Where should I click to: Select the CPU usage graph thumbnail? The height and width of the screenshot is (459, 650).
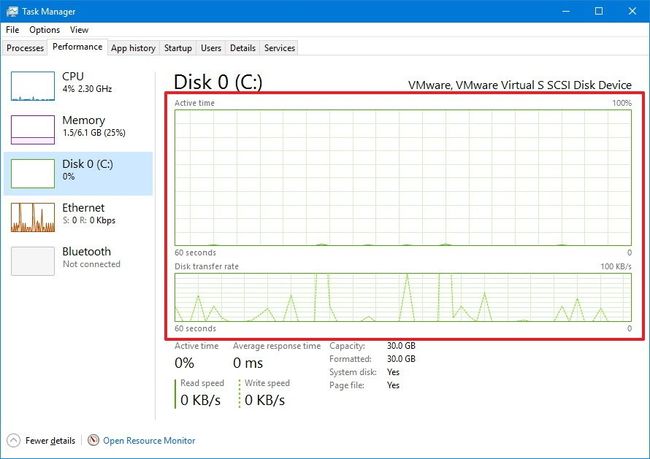32,86
